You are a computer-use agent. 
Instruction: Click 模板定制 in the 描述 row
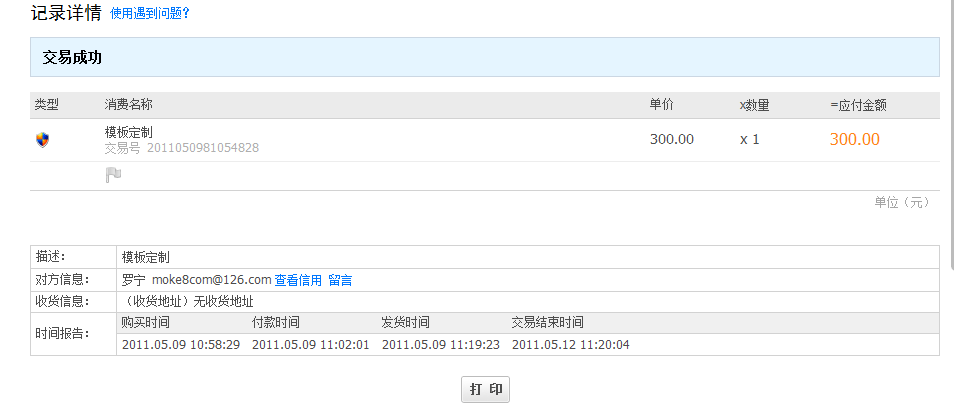[146, 257]
